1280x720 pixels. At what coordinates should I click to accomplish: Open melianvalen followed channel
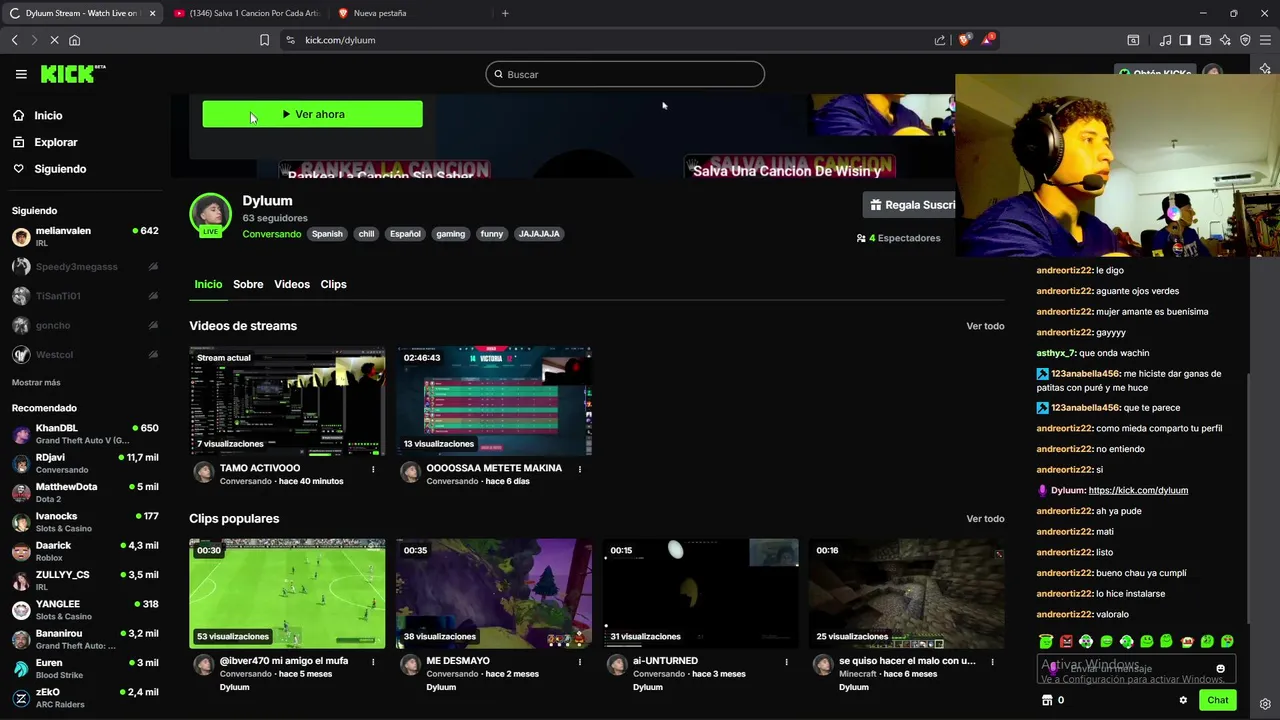(84, 236)
